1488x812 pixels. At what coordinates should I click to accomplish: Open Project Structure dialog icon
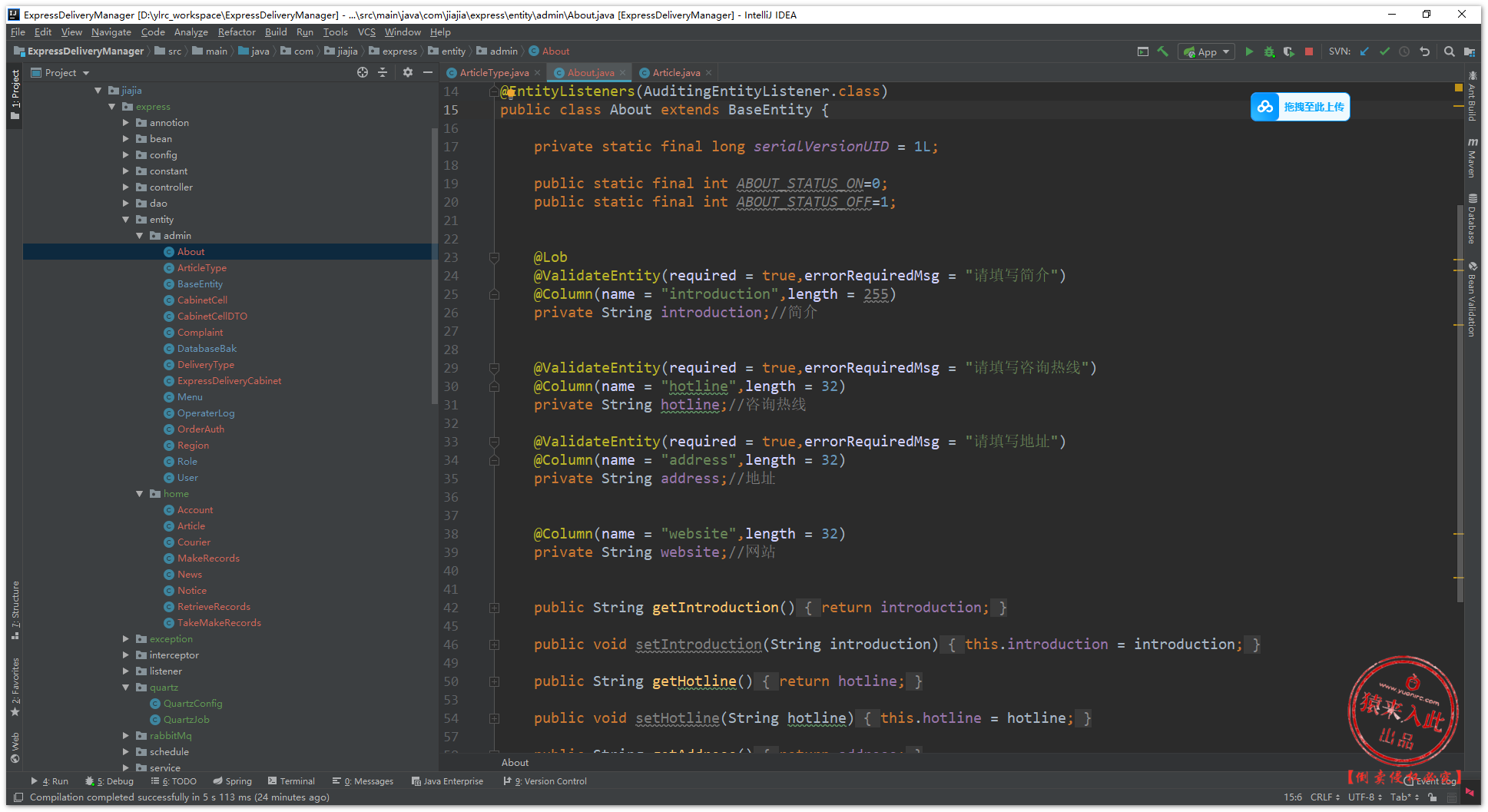[x=1469, y=51]
